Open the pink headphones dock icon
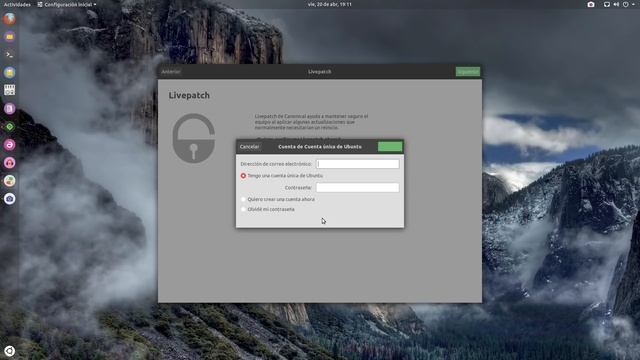 [x=9, y=162]
